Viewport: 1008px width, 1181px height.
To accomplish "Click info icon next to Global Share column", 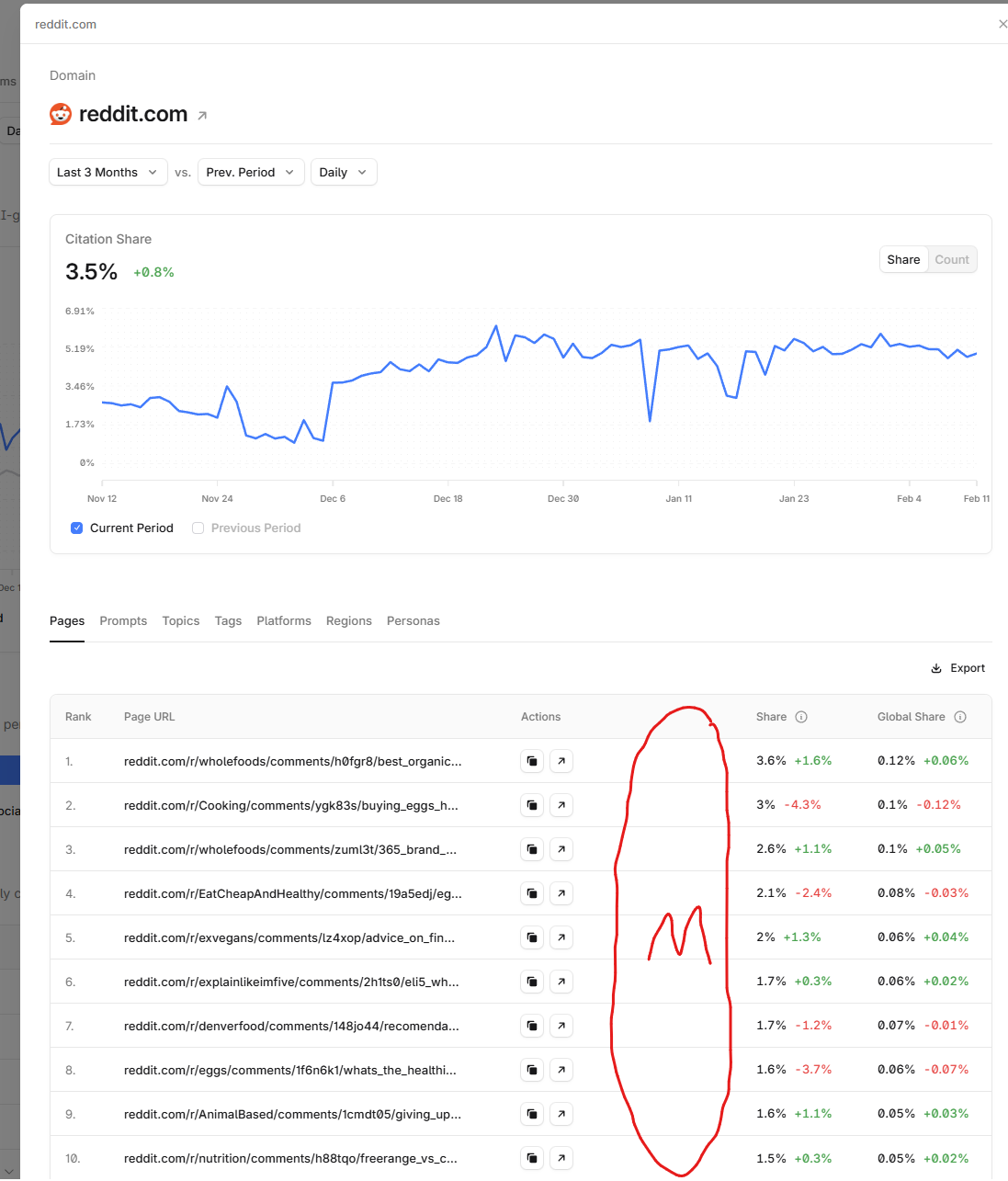I will click(960, 717).
